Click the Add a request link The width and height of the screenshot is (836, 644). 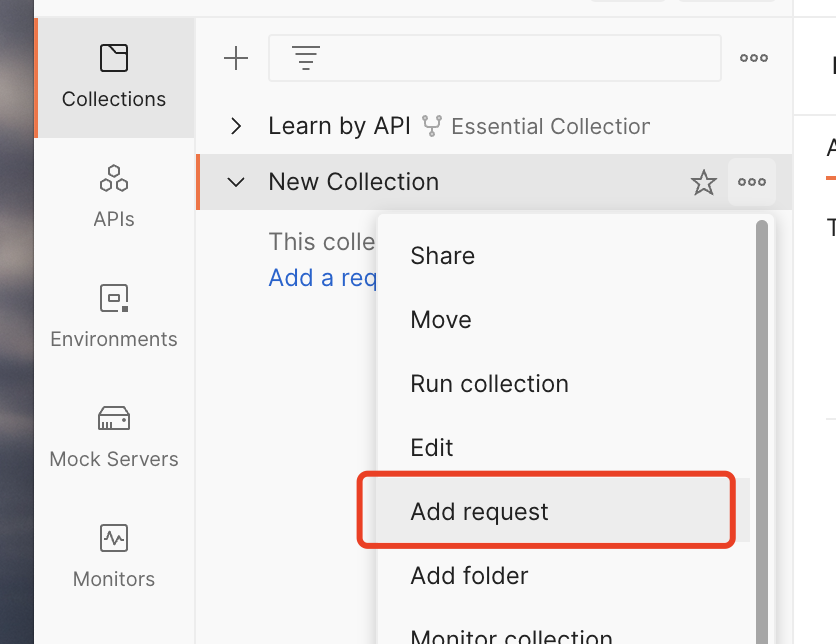[322, 278]
